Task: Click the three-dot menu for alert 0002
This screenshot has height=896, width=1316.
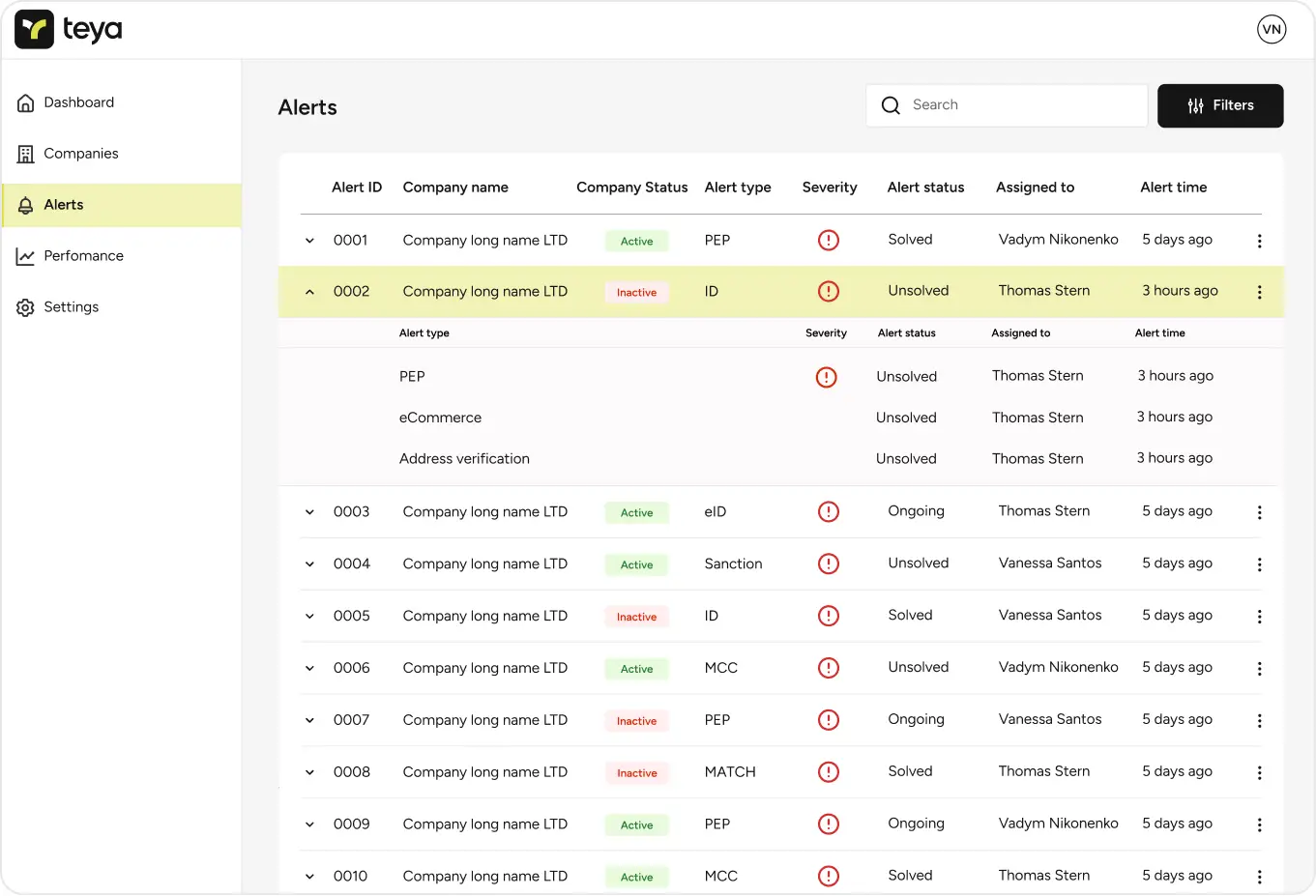Action: (1259, 292)
